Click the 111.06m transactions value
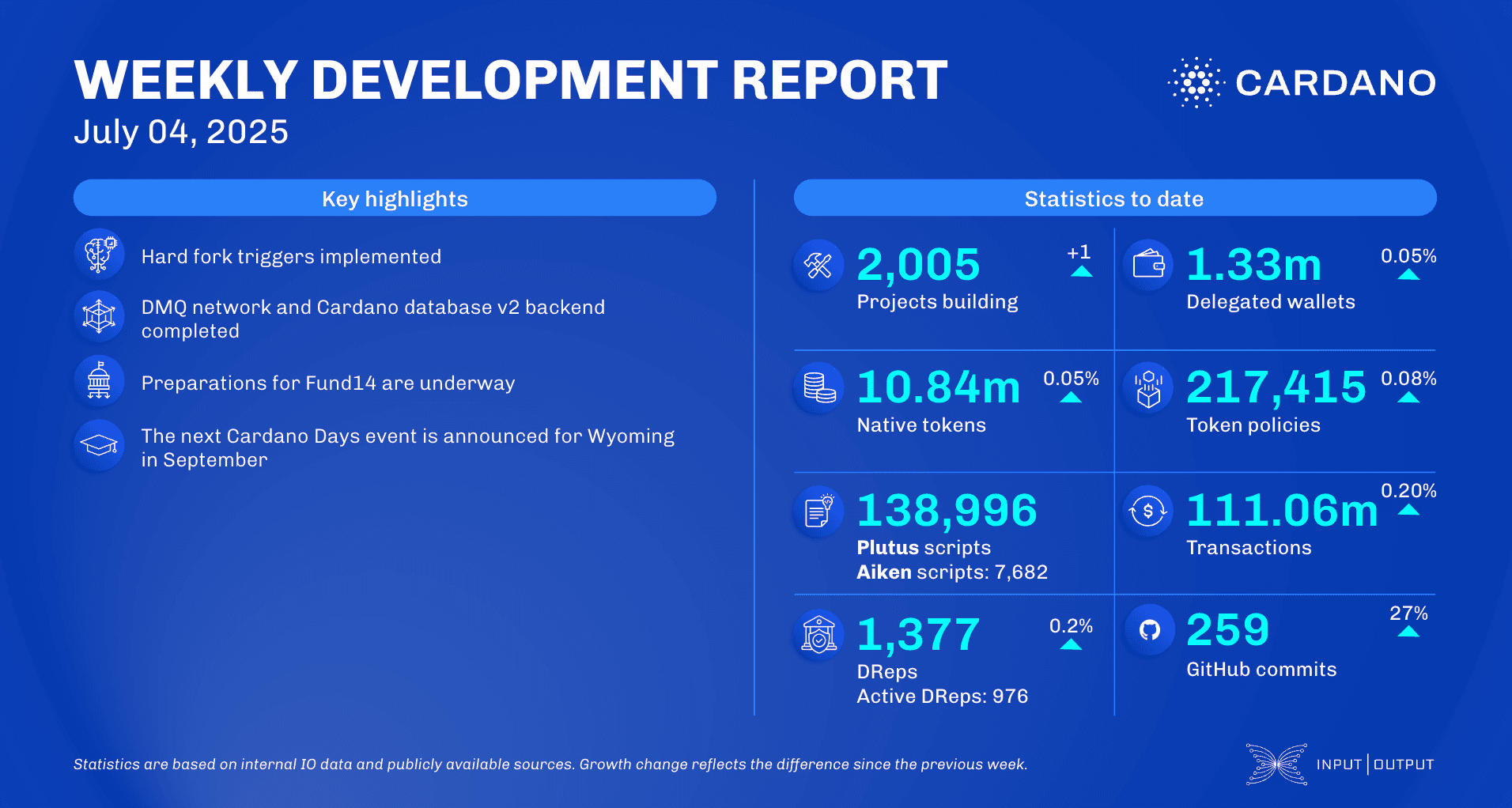1512x808 pixels. pyautogui.click(x=1282, y=511)
